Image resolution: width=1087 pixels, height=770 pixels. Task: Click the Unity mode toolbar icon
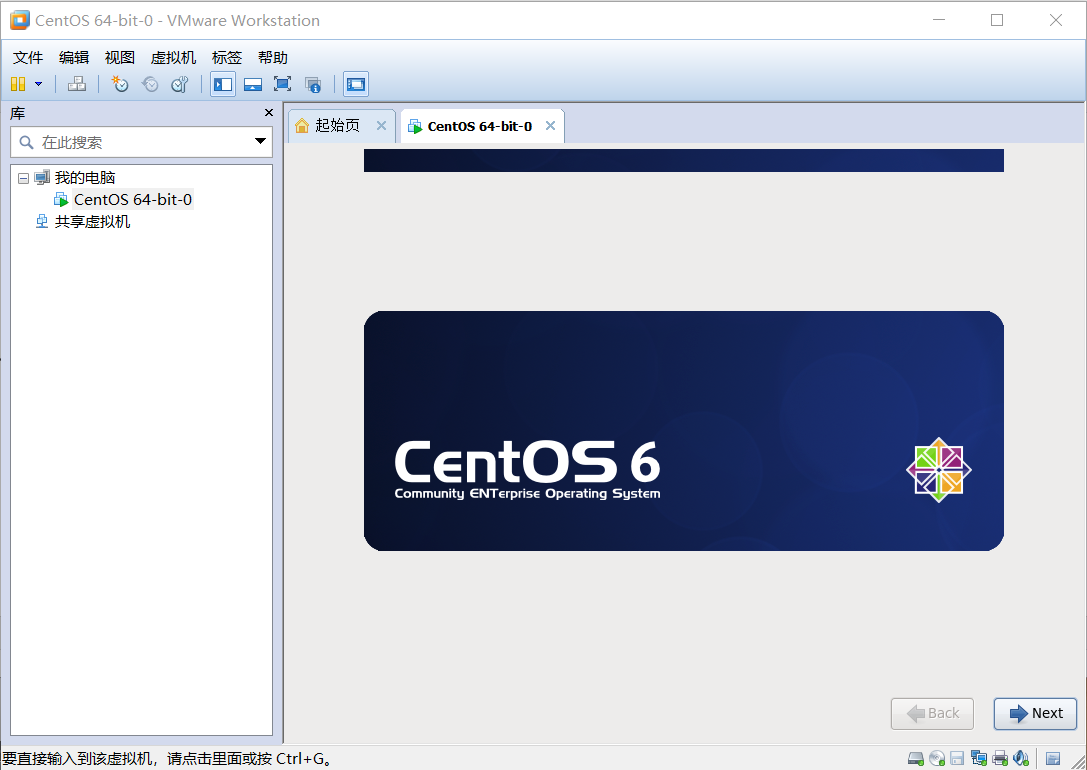point(313,84)
